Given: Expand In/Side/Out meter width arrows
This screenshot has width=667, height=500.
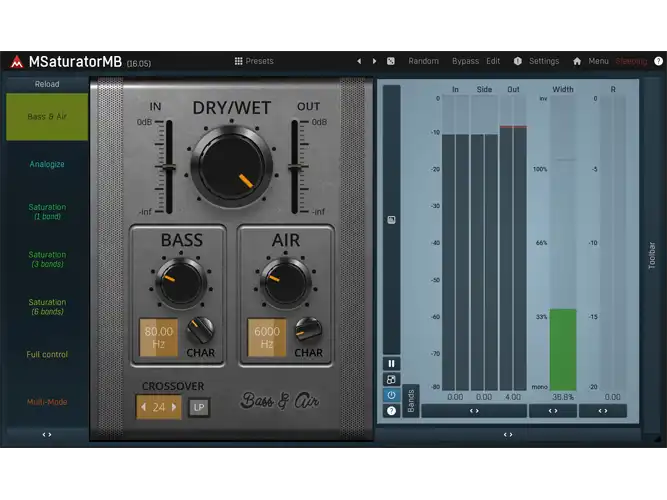Looking at the screenshot, I should (474, 411).
